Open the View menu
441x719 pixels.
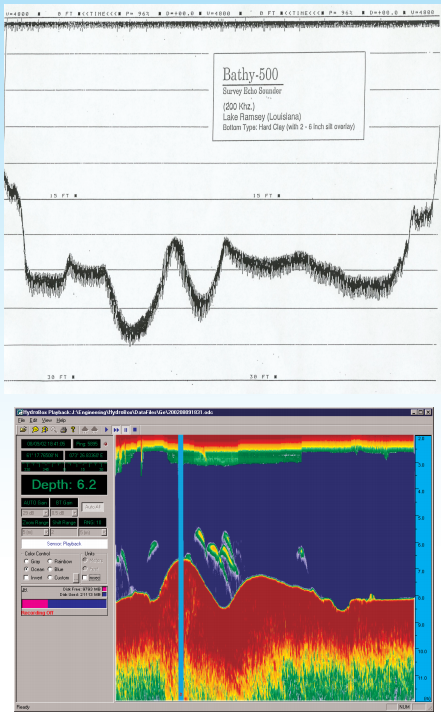pos(47,420)
